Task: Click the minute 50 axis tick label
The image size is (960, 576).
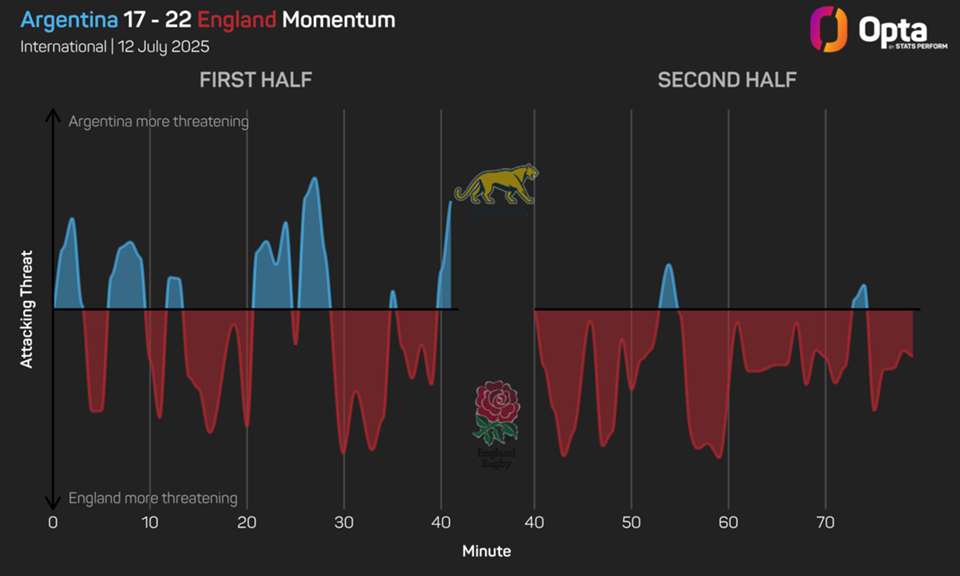Action: pos(631,522)
